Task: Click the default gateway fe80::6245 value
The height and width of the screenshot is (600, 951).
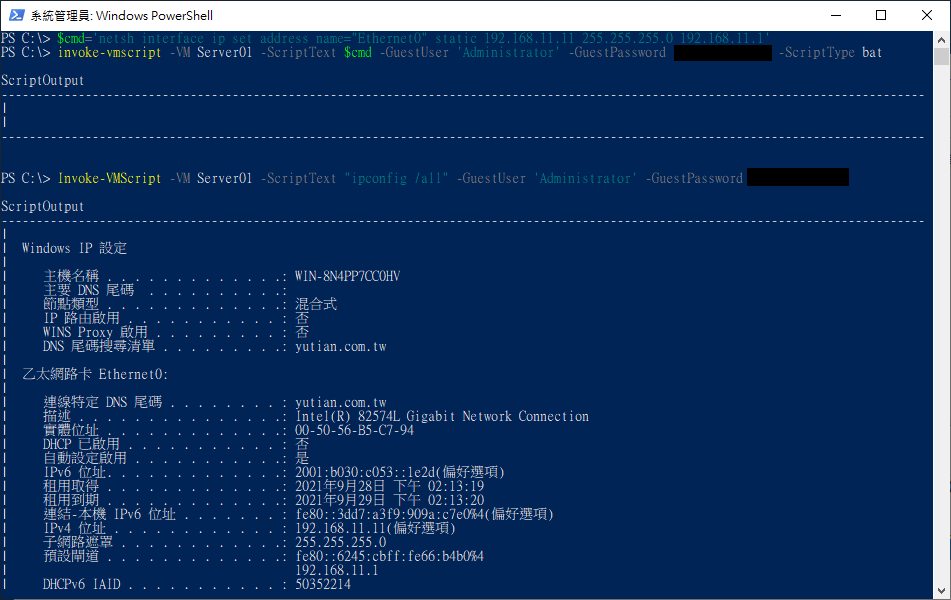Action: 389,556
